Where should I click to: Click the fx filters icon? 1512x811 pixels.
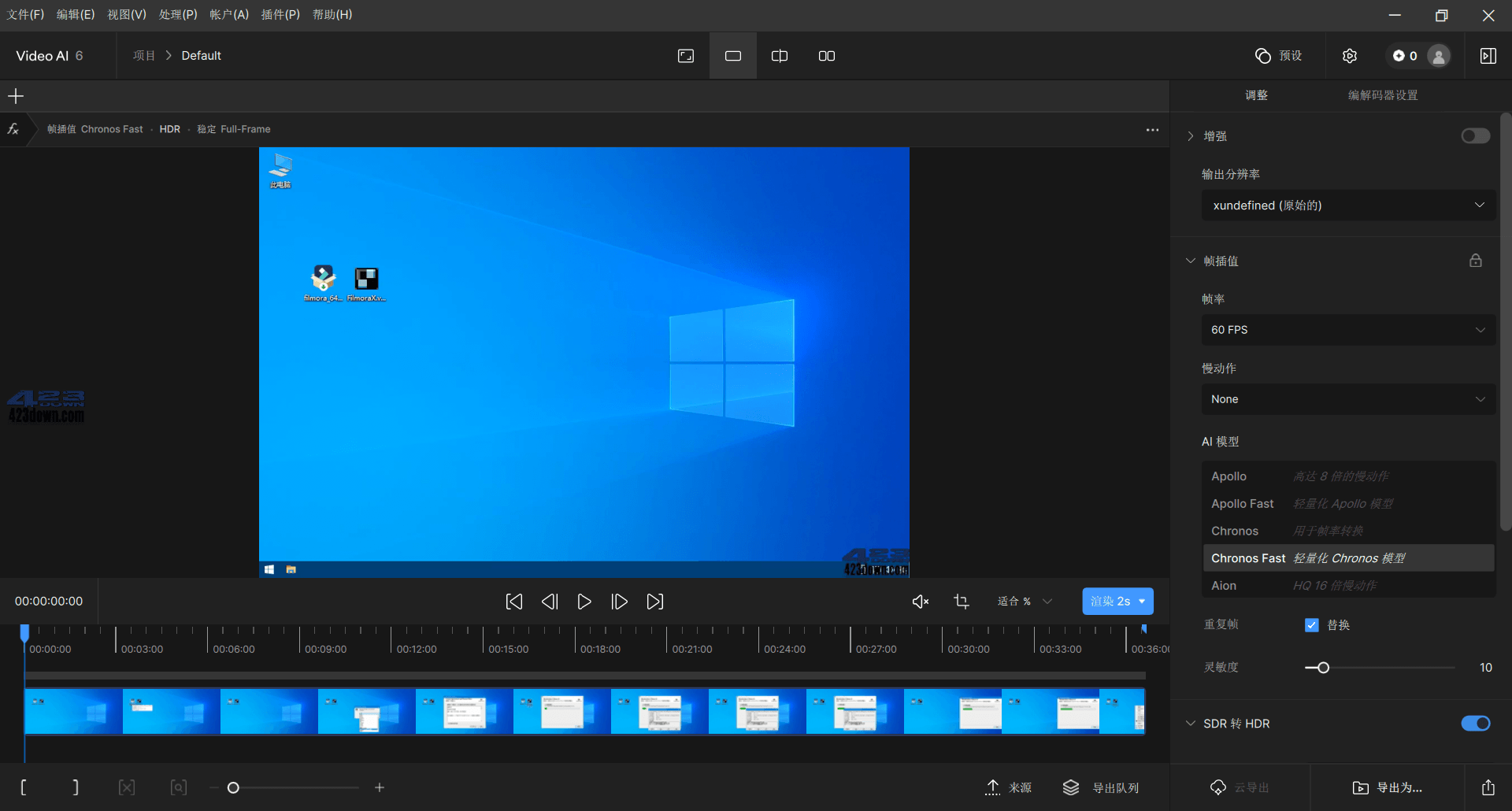pyautogui.click(x=13, y=129)
